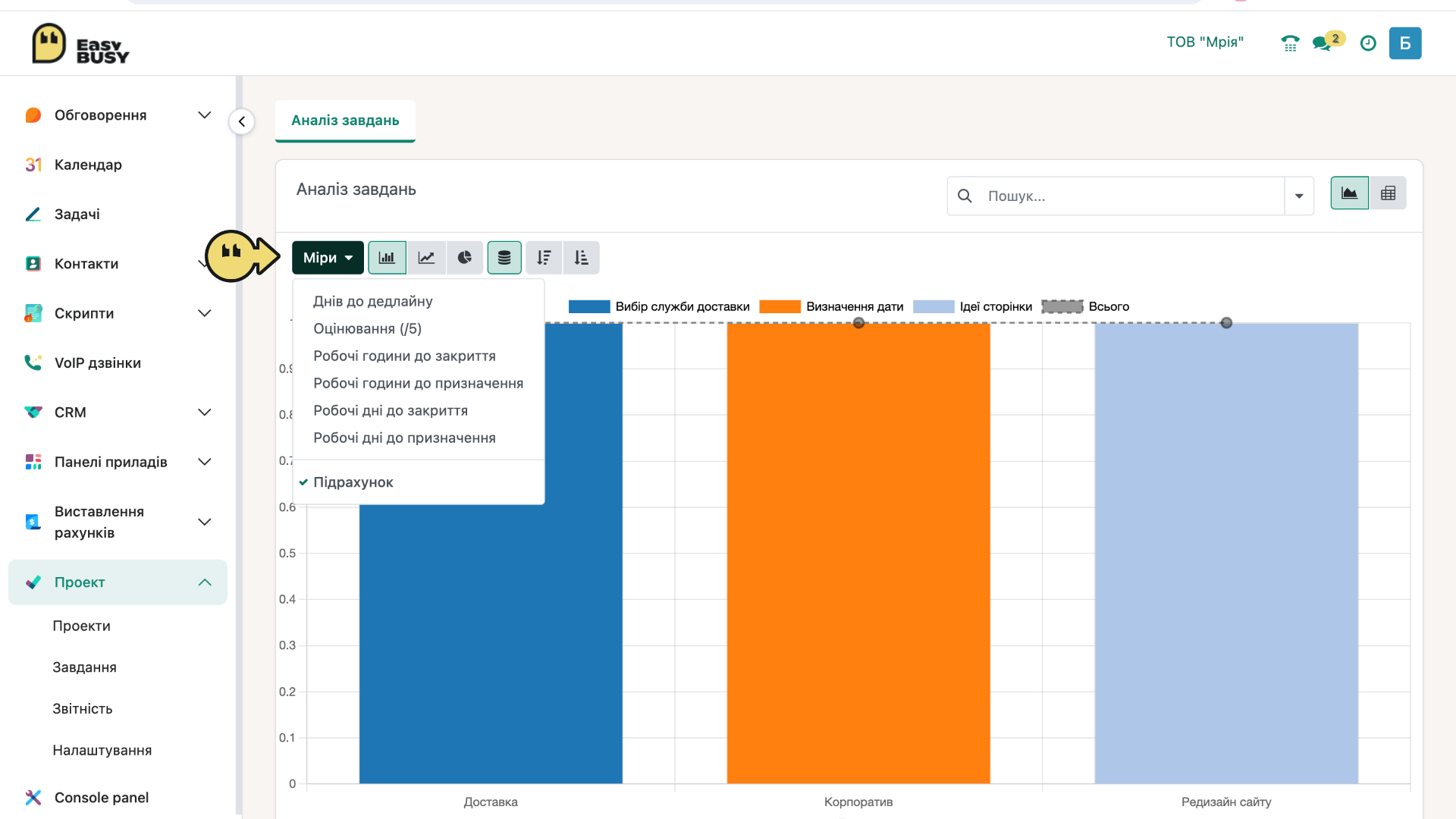Open chat messages with badge 2
Screen dimensions: 1456x819
(1327, 42)
